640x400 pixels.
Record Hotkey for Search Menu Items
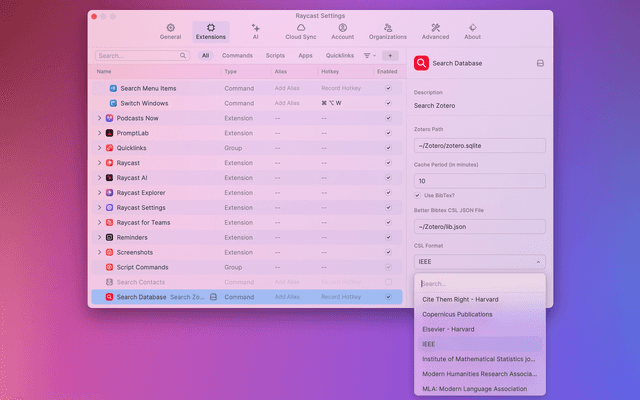340,88
